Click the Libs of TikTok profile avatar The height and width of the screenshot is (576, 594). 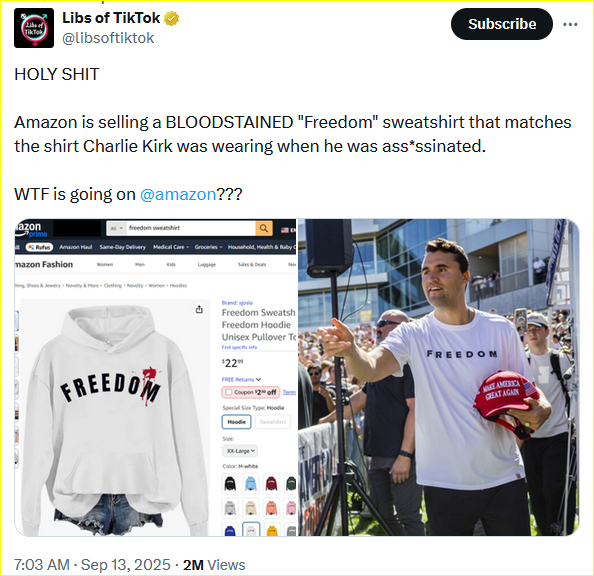tap(34, 28)
